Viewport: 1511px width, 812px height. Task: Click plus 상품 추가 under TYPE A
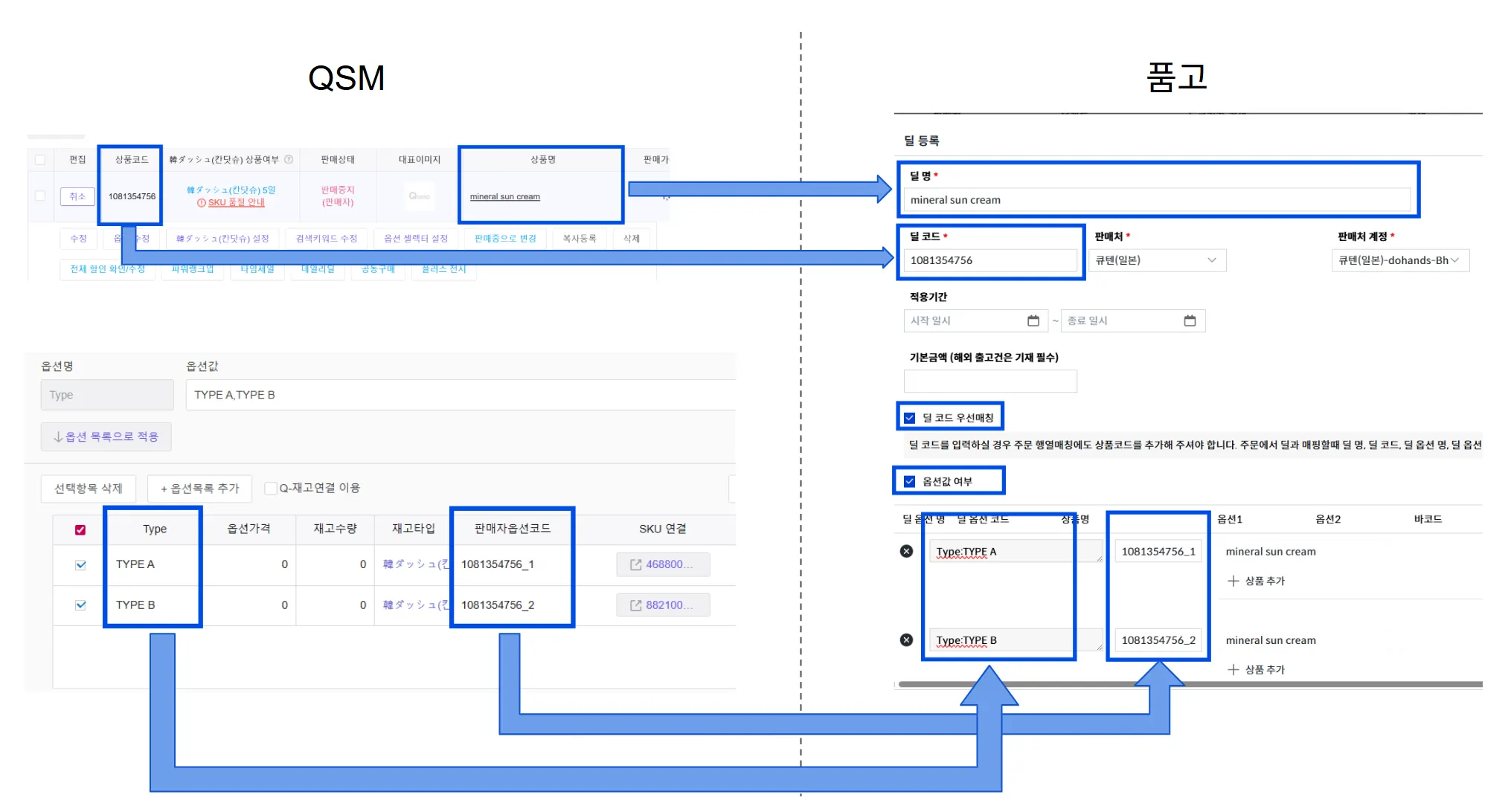coord(1256,581)
